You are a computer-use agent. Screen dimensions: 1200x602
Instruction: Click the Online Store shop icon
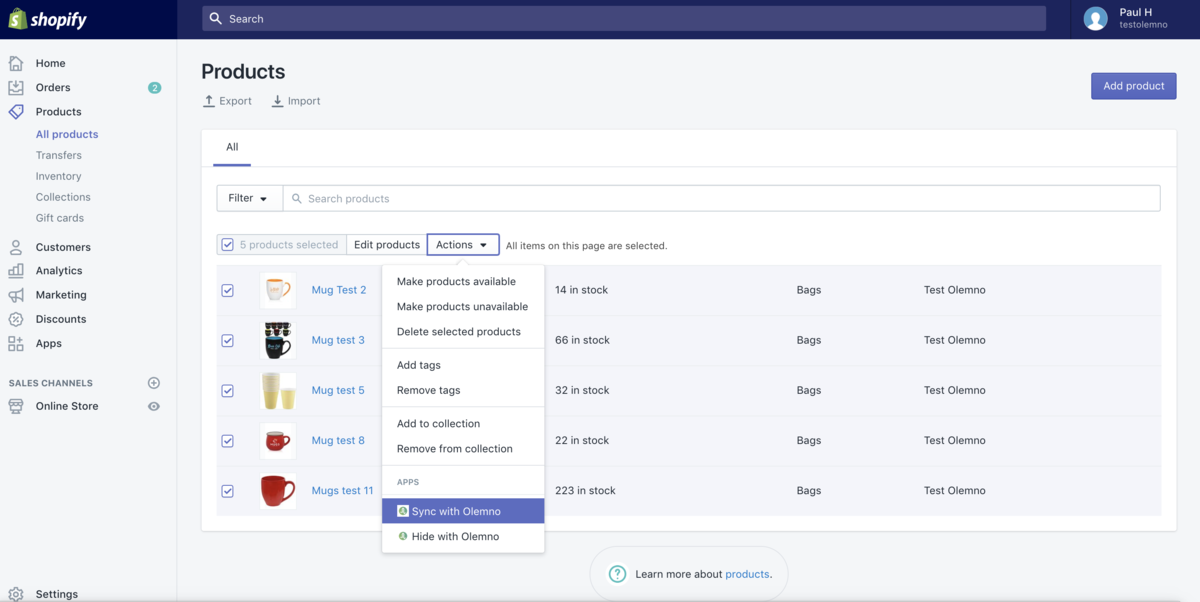[16, 406]
